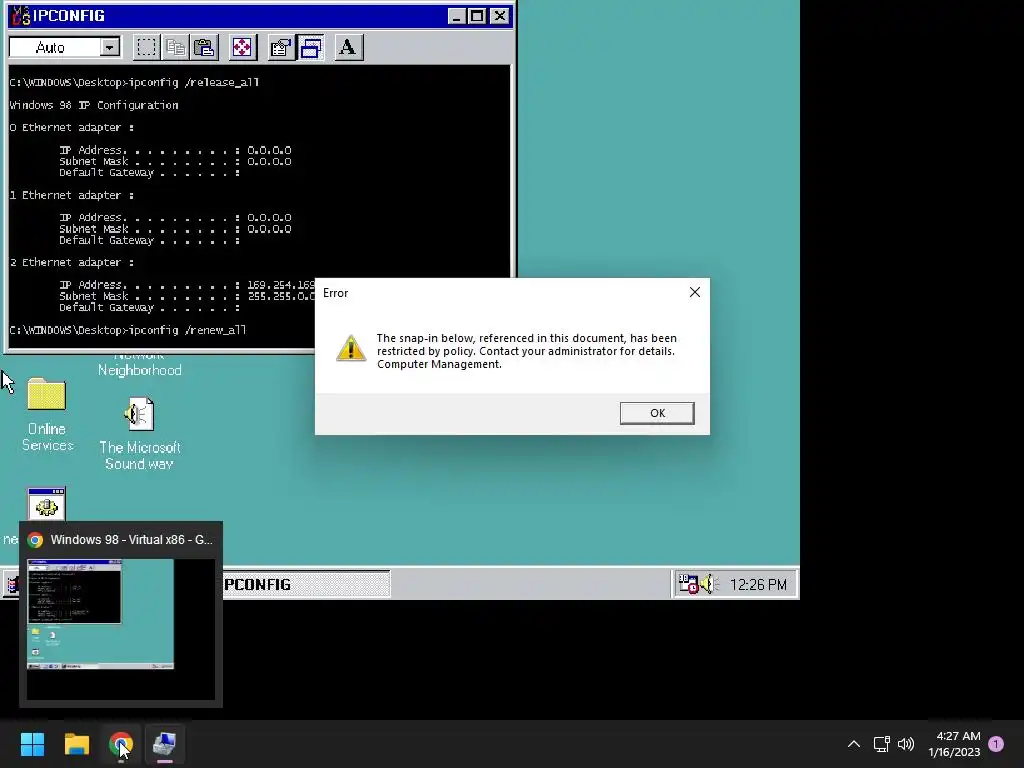
Task: Click the Windows 98 volume speaker tray icon
Action: coord(709,583)
